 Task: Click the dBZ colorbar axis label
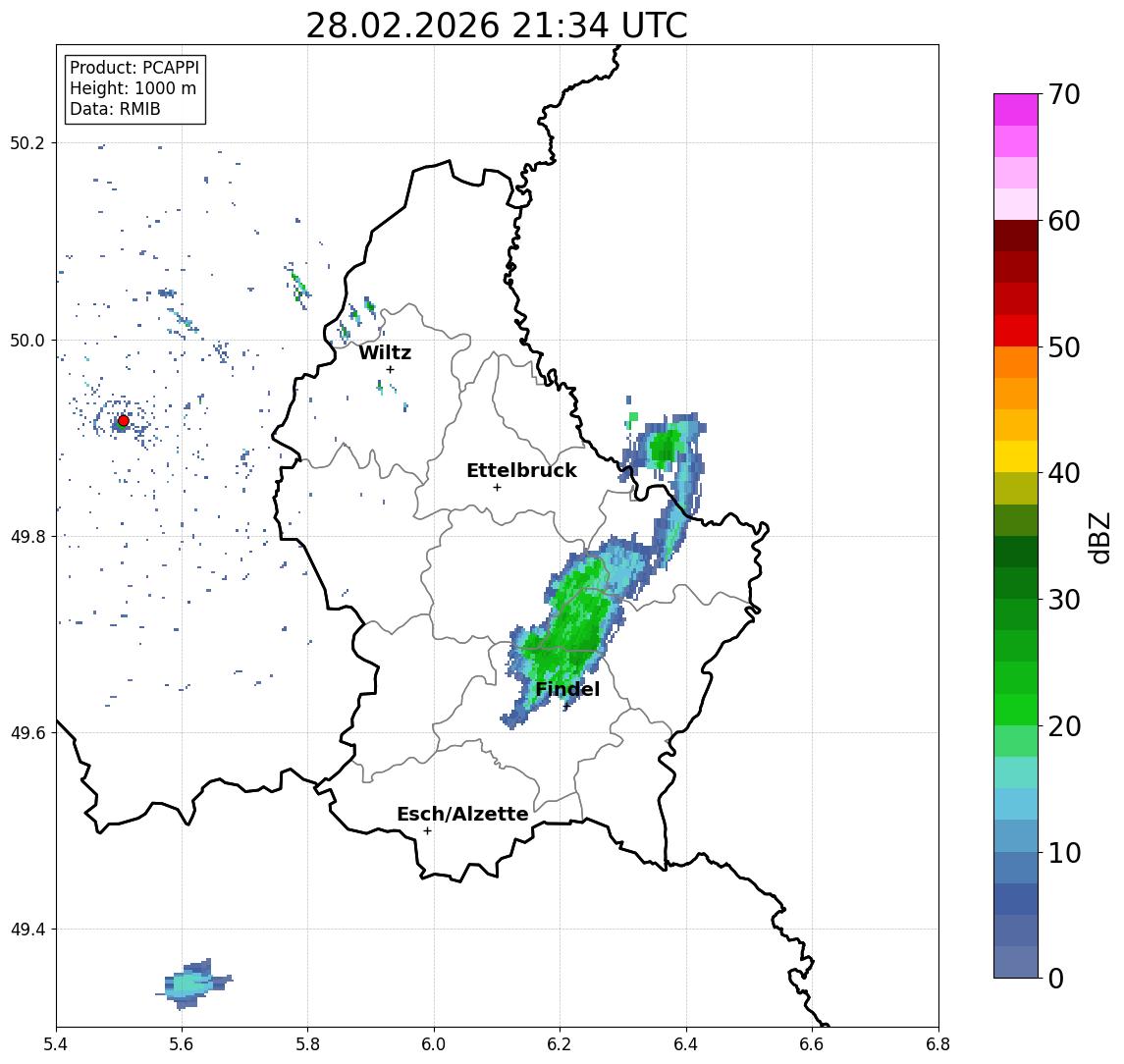1100,538
